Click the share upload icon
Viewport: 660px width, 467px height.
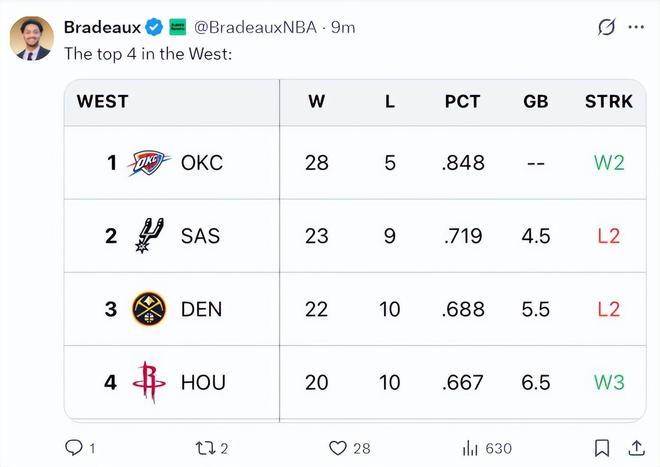point(636,448)
